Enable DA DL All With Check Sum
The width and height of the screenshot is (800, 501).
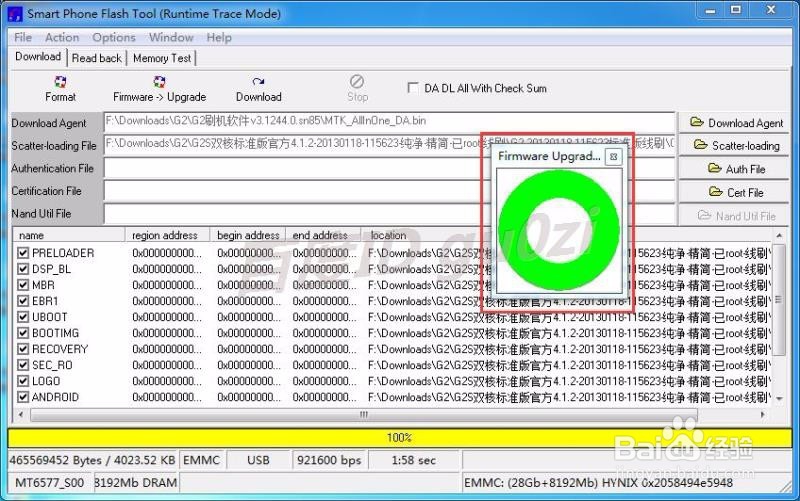(x=413, y=88)
